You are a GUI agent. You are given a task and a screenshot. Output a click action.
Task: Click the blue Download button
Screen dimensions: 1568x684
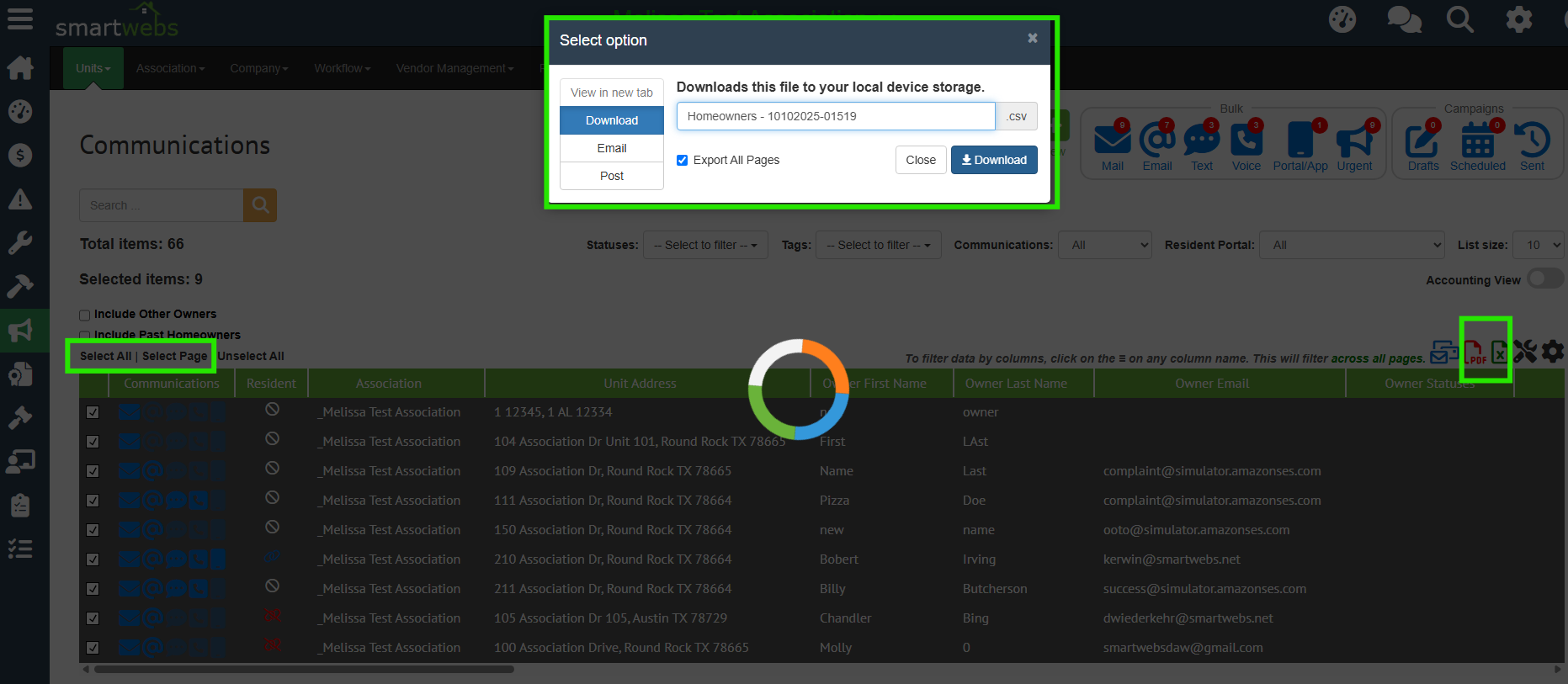(x=994, y=160)
